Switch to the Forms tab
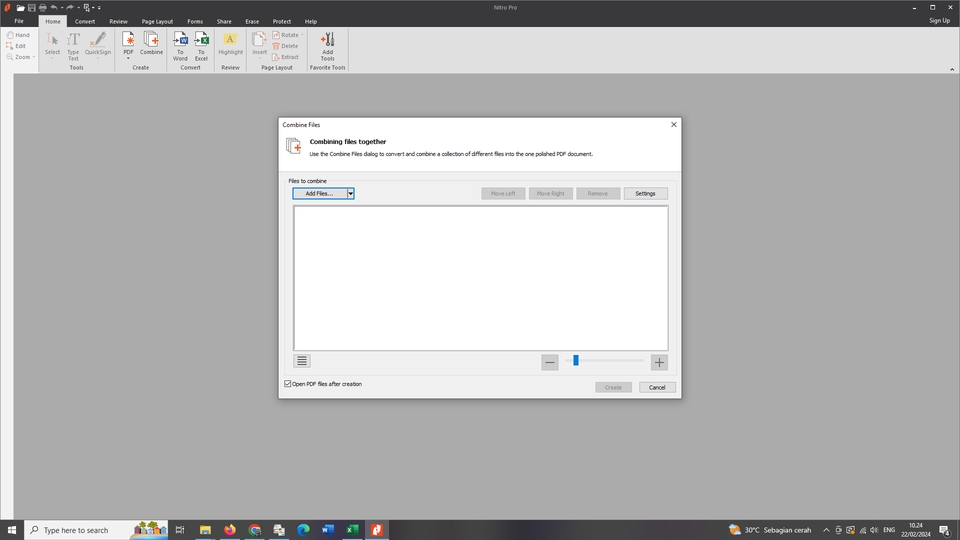The image size is (960, 540). (x=195, y=21)
